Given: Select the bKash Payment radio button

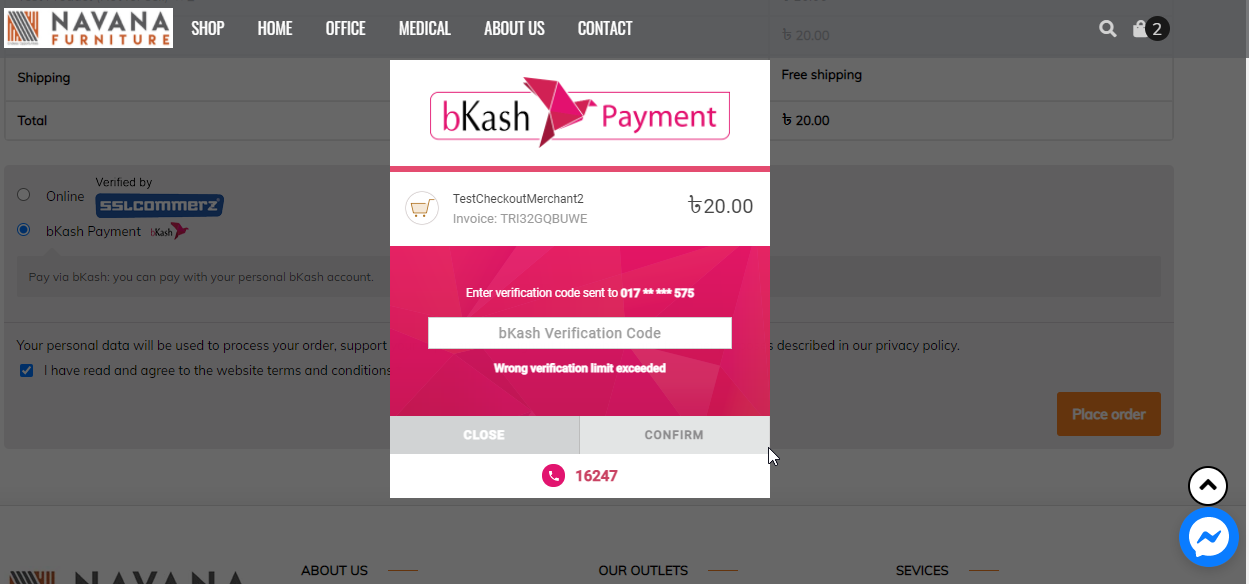Looking at the screenshot, I should coord(24,230).
